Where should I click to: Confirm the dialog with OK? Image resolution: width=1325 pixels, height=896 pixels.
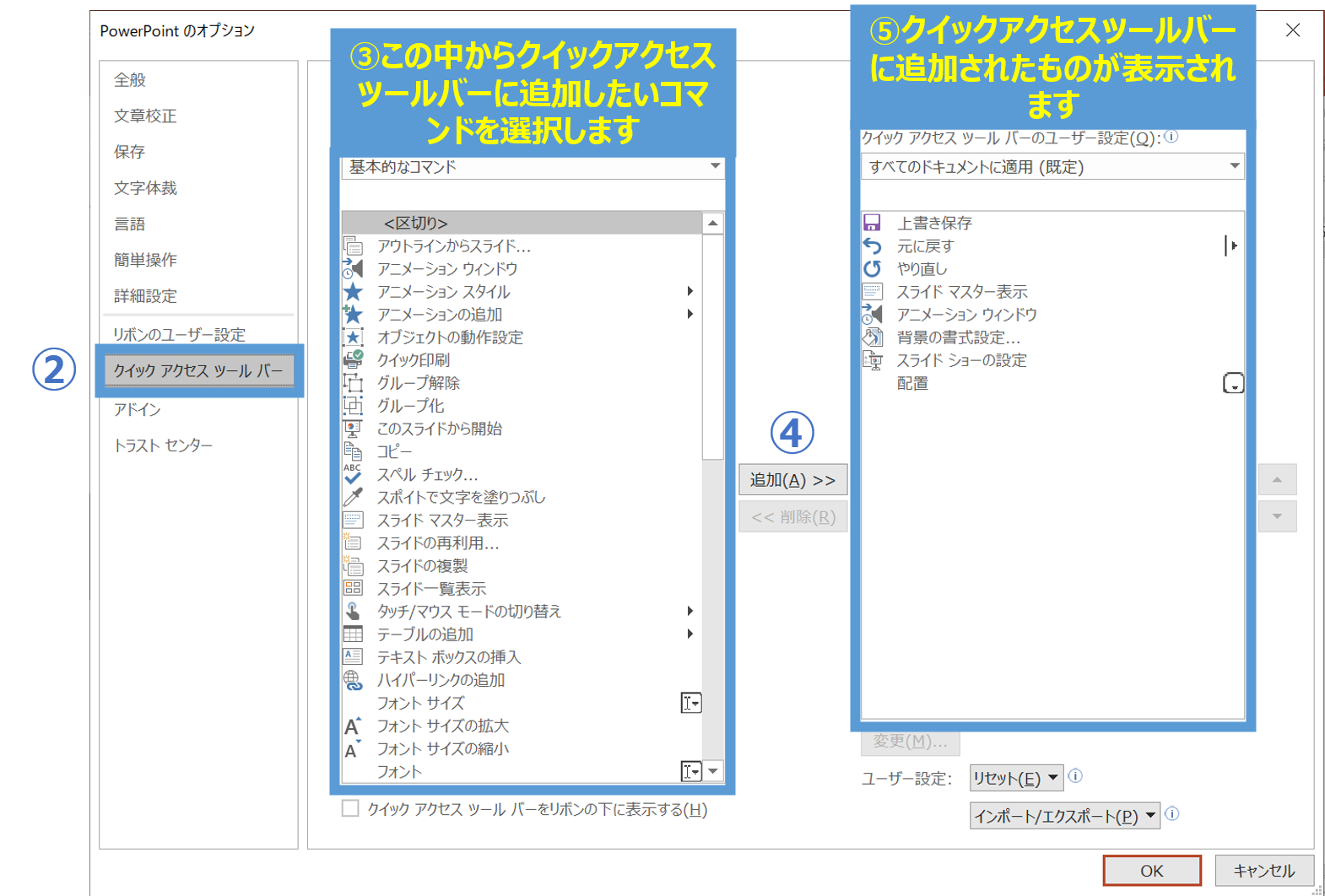[x=1151, y=871]
